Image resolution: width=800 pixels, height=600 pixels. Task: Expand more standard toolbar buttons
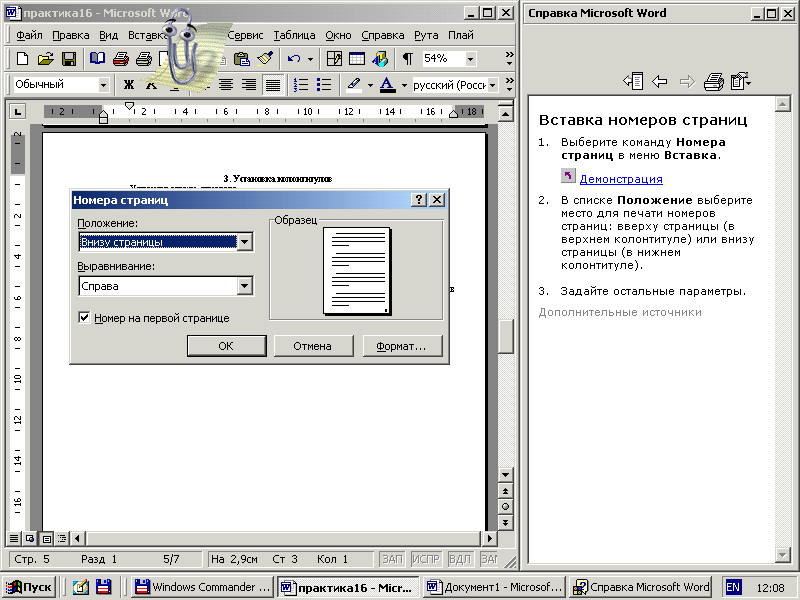pyautogui.click(x=509, y=59)
